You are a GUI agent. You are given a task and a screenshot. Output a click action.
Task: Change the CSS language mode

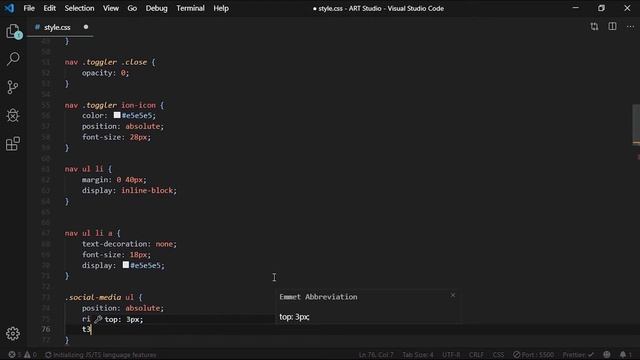point(498,355)
